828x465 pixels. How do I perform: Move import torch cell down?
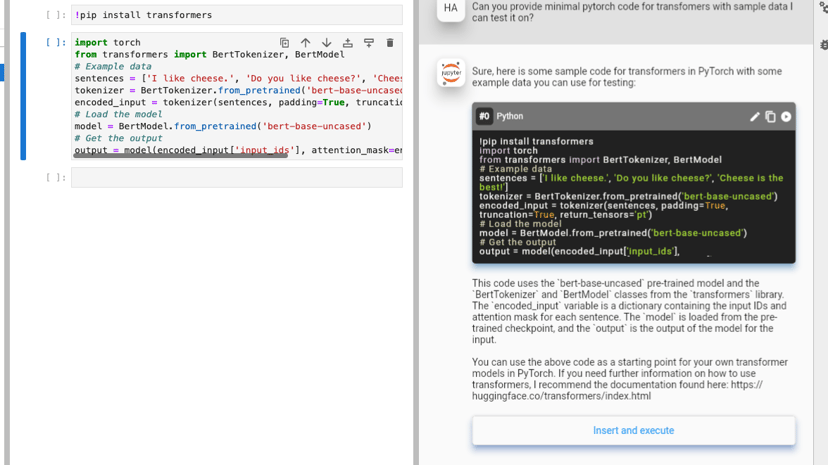point(326,43)
